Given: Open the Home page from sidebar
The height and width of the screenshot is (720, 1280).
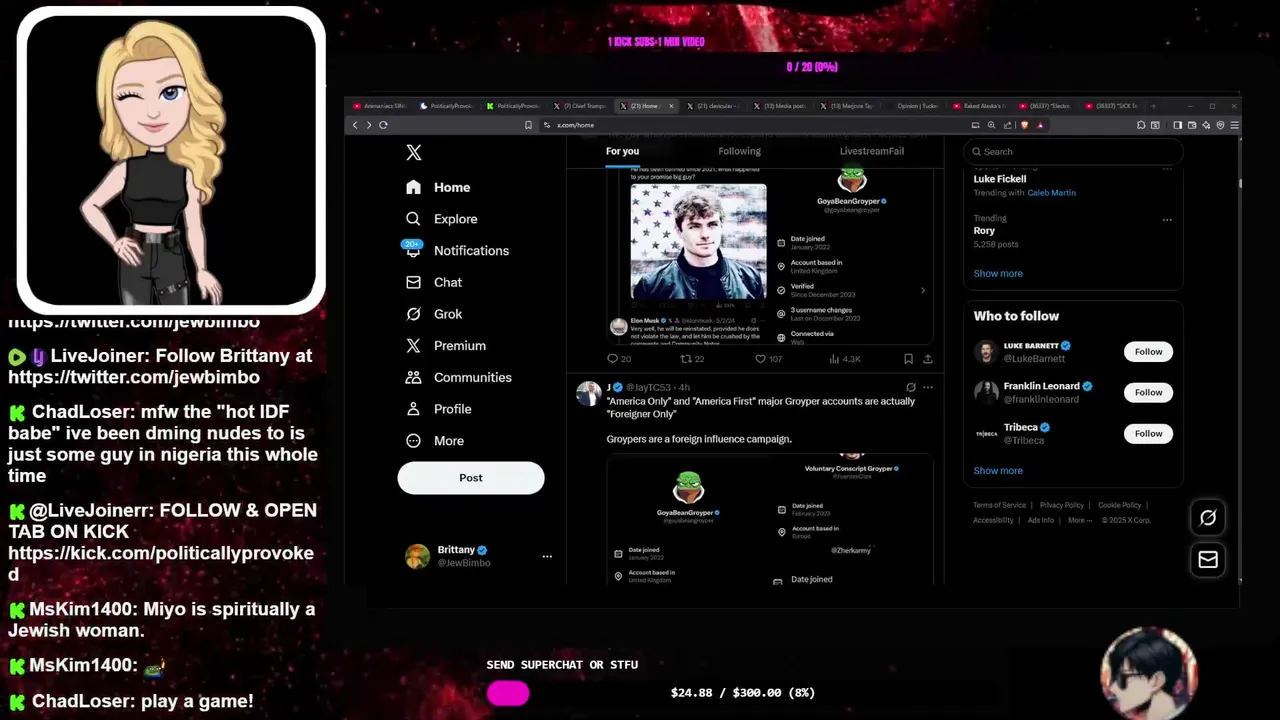Looking at the screenshot, I should [438, 187].
